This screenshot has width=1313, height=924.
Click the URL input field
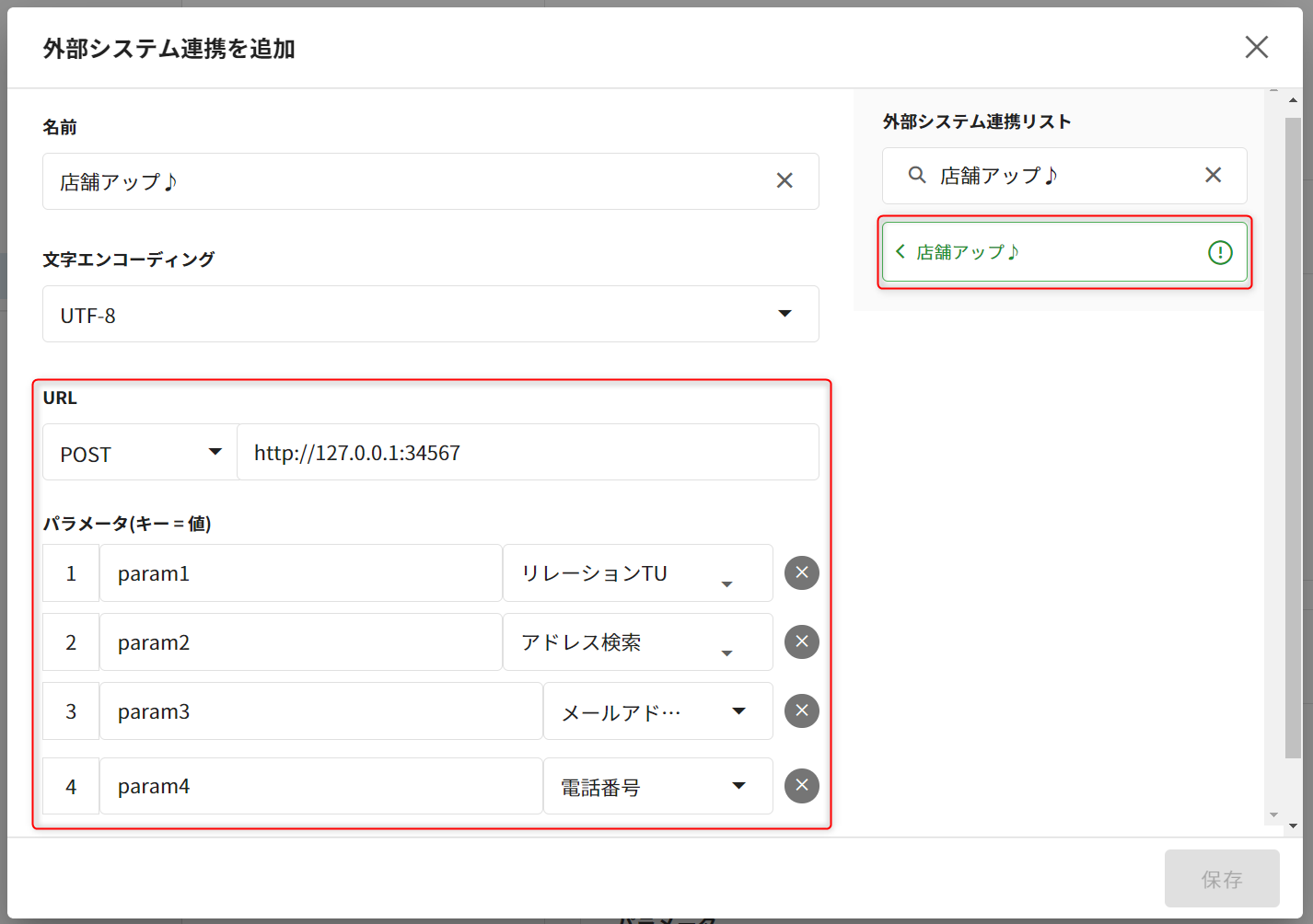(527, 453)
